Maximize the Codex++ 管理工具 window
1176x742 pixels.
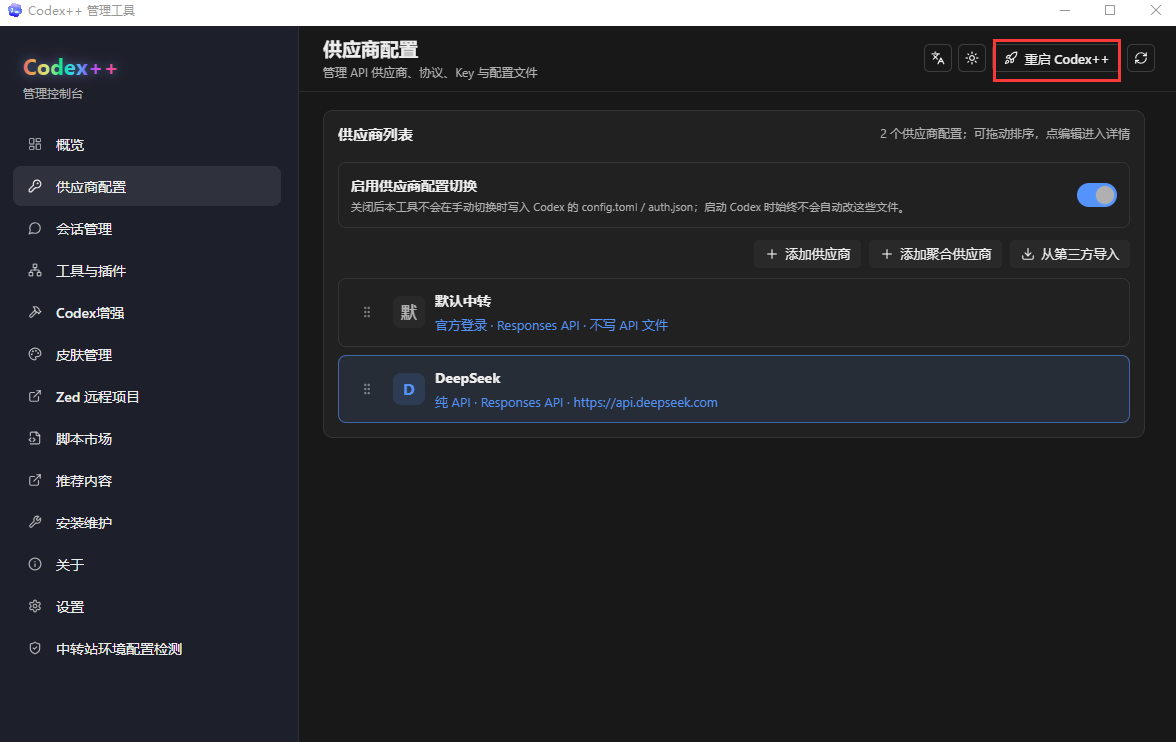pos(1110,11)
